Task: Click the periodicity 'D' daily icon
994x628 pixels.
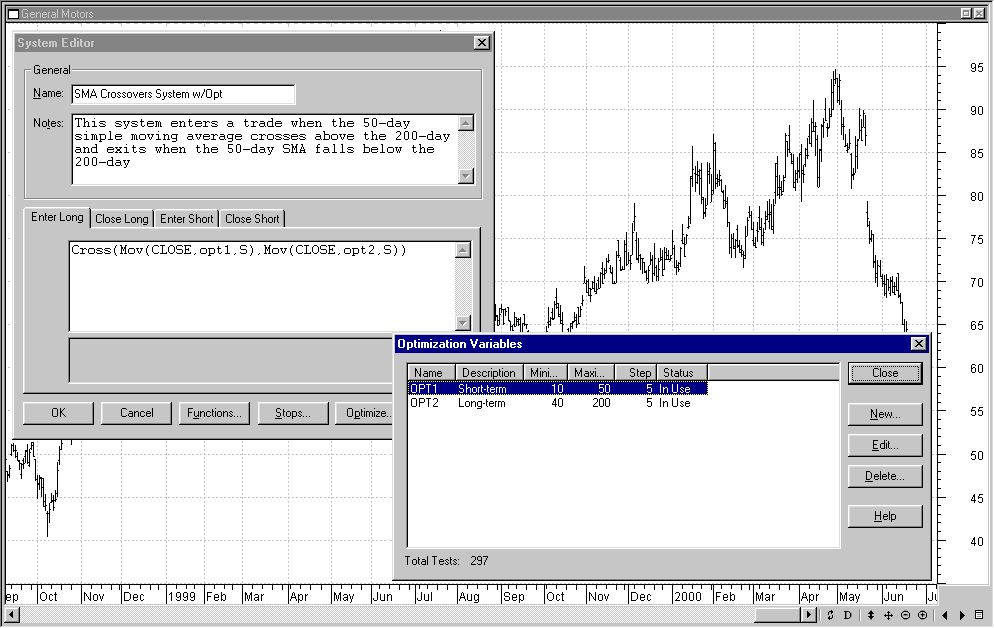Action: tap(847, 615)
